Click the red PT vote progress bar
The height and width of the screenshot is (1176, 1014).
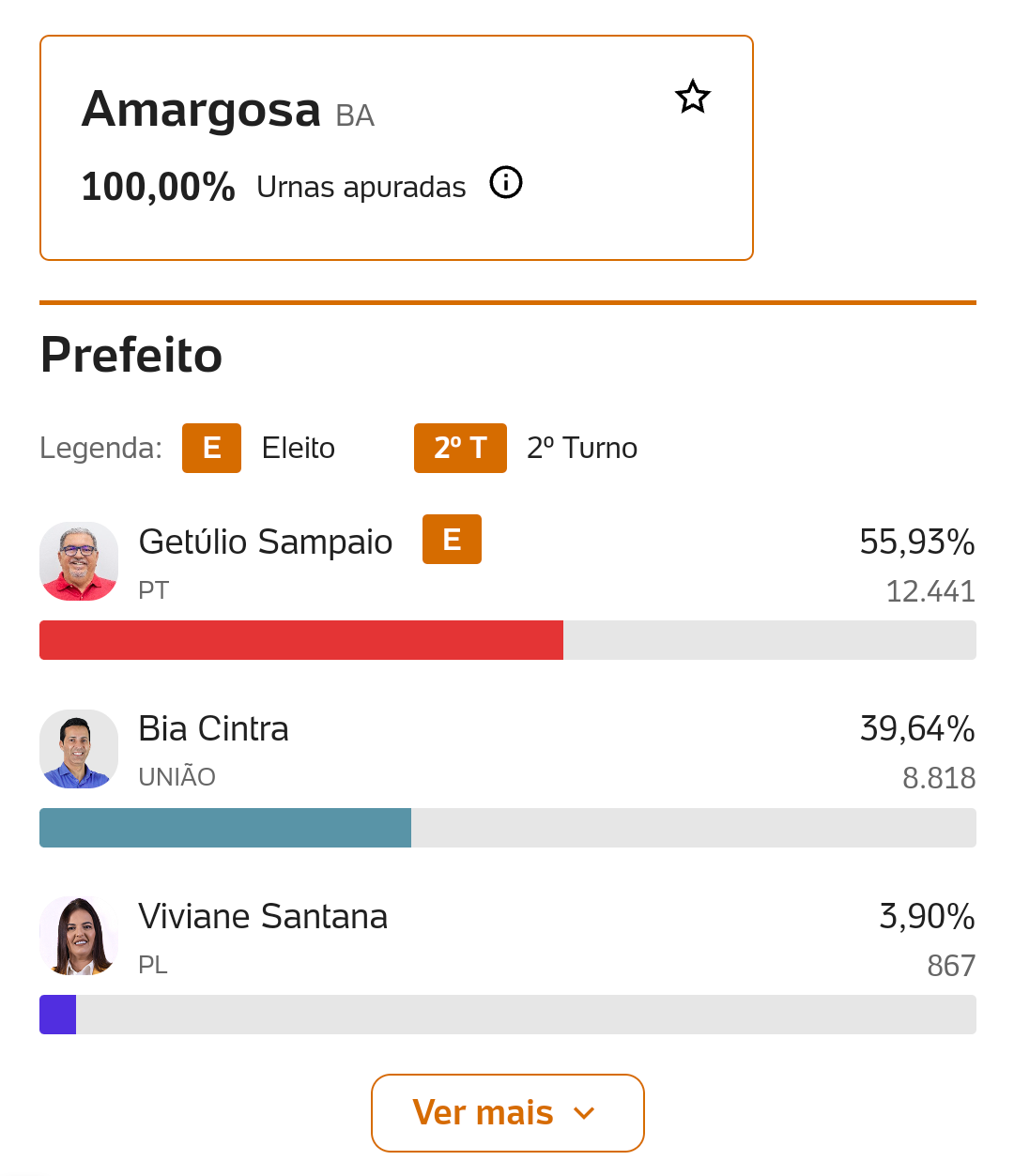tap(301, 640)
